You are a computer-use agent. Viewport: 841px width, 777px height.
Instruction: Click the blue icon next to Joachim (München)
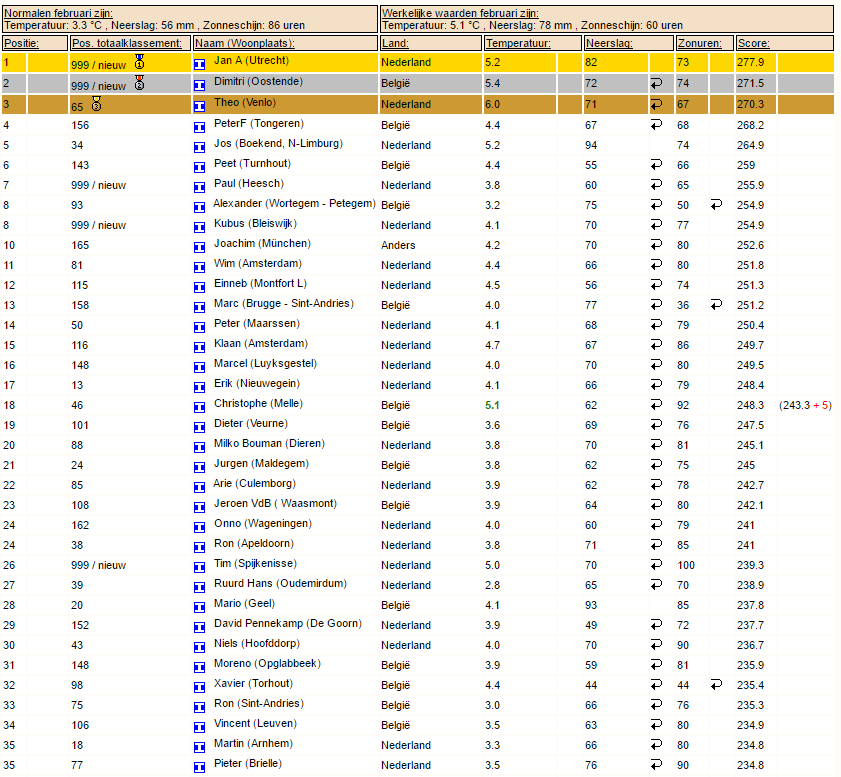(200, 247)
